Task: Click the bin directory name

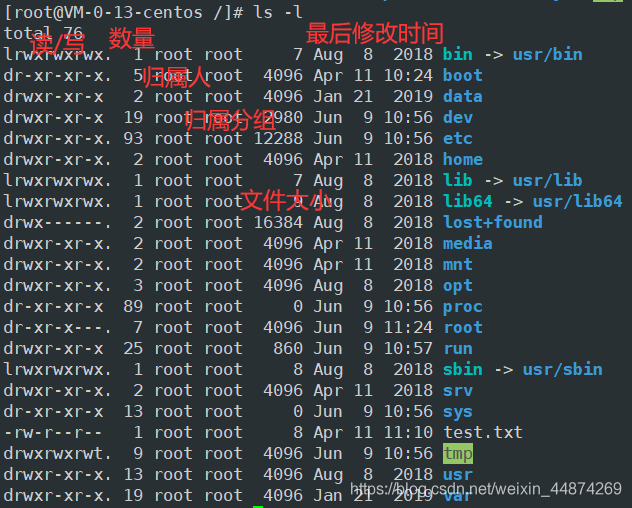Action: pyautogui.click(x=457, y=54)
